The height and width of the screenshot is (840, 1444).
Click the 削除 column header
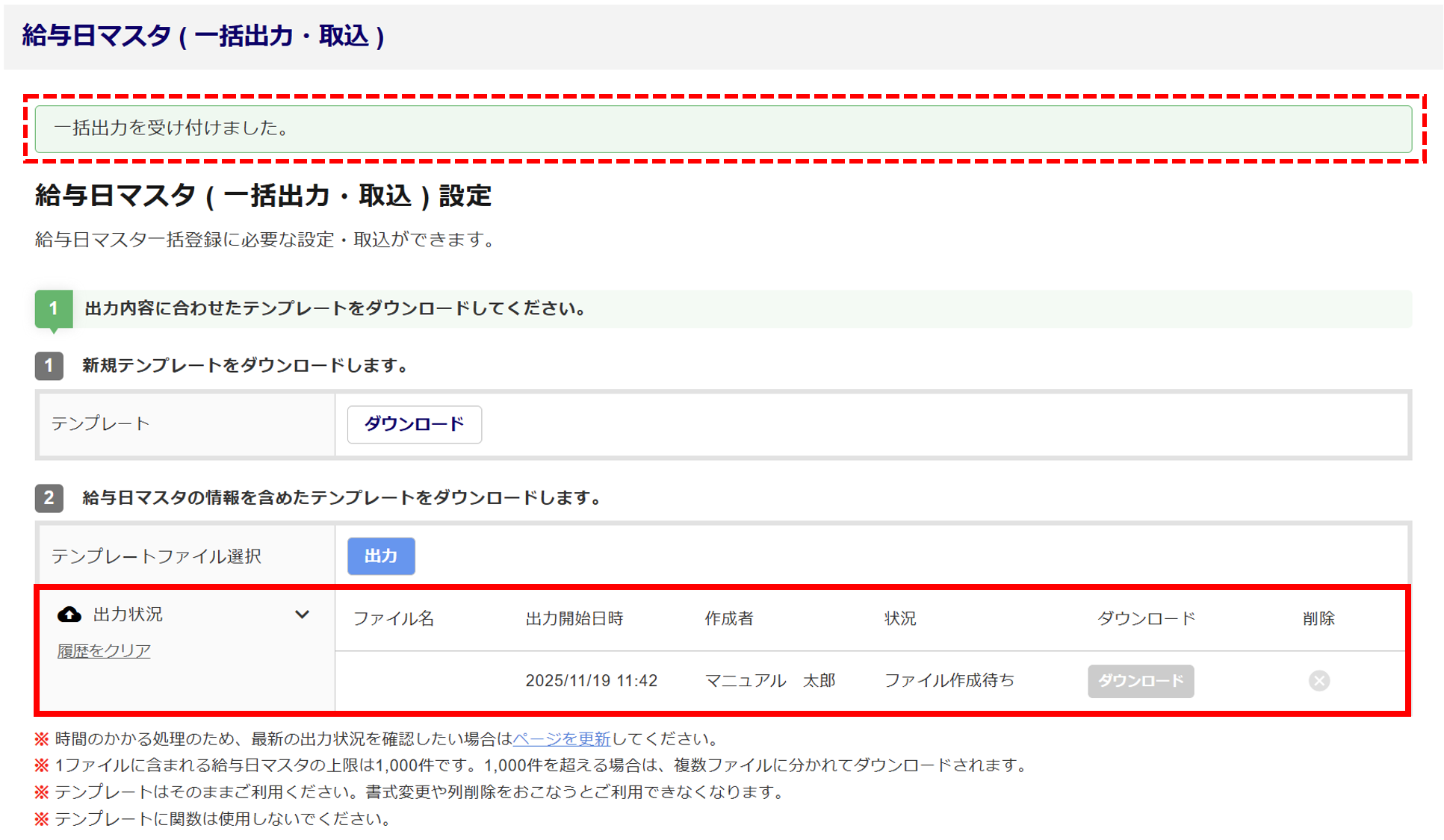pyautogui.click(x=1318, y=618)
